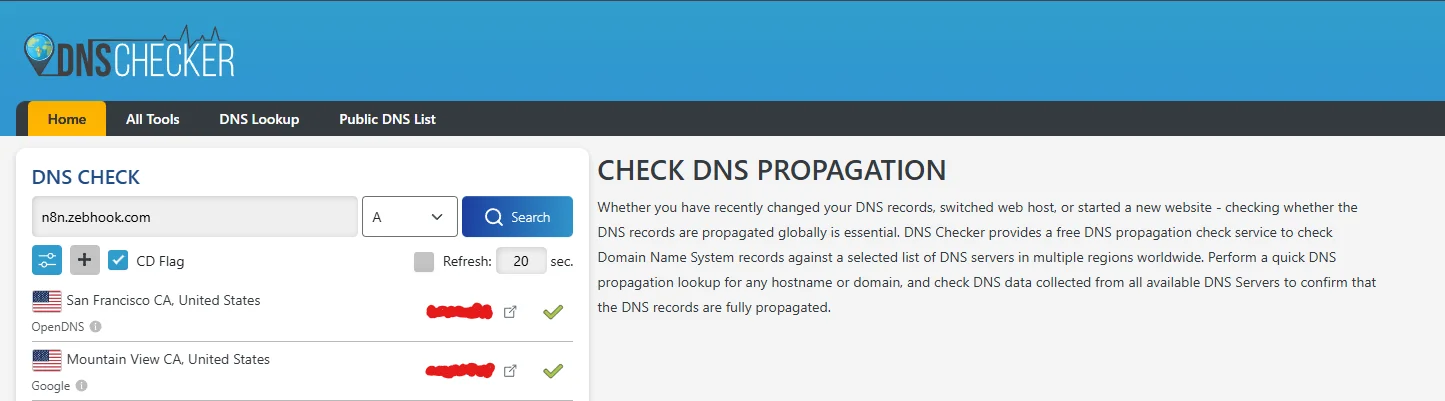
Task: Click green checkmark in Mountain View row
Action: (x=552, y=371)
